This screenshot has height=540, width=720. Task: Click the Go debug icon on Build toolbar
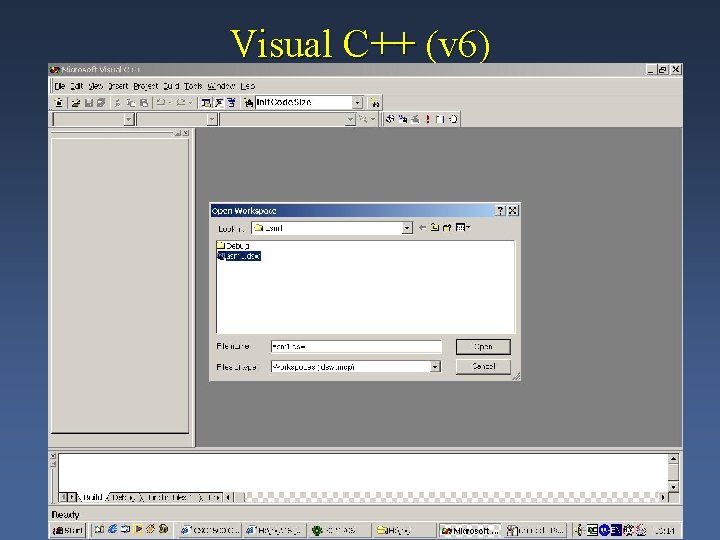[440, 119]
